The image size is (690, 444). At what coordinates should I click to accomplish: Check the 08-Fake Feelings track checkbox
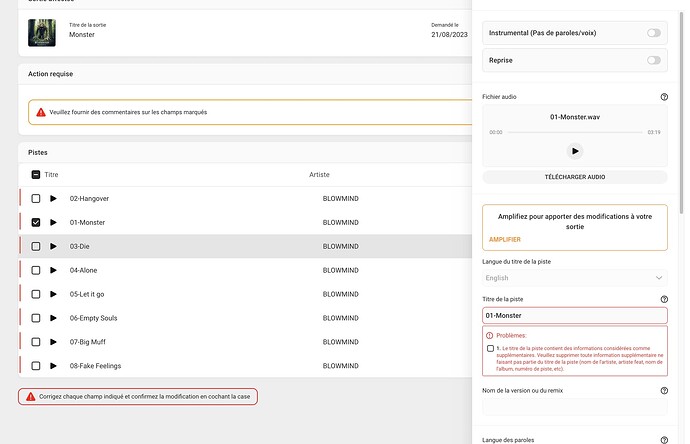click(x=36, y=366)
